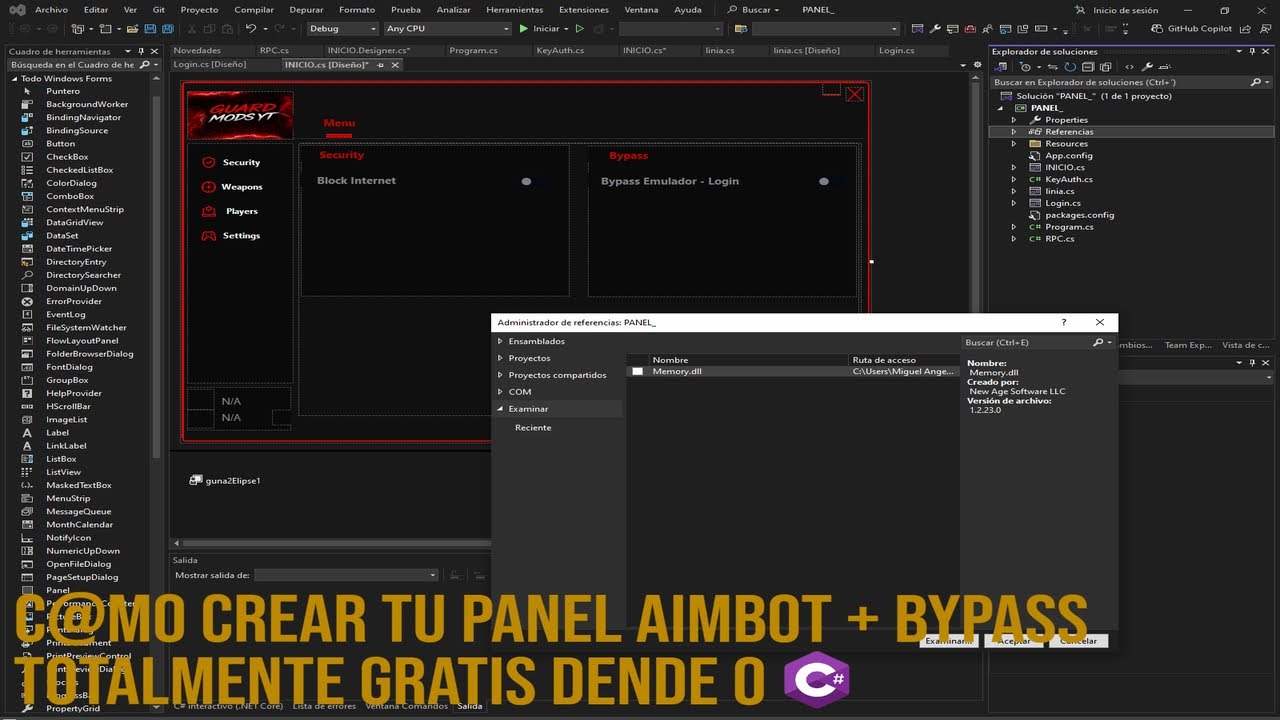Click the Nombre column header
The image size is (1280, 720).
749,360
